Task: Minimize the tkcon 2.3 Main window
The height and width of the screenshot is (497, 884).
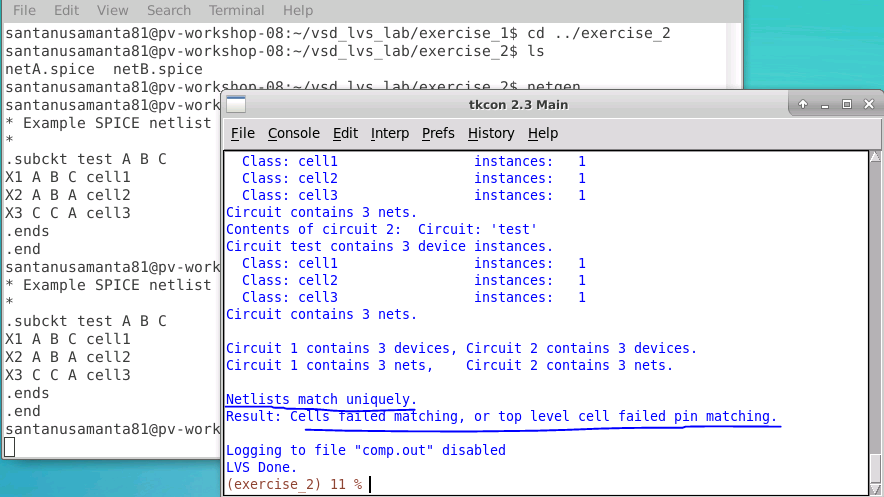Action: coord(825,105)
